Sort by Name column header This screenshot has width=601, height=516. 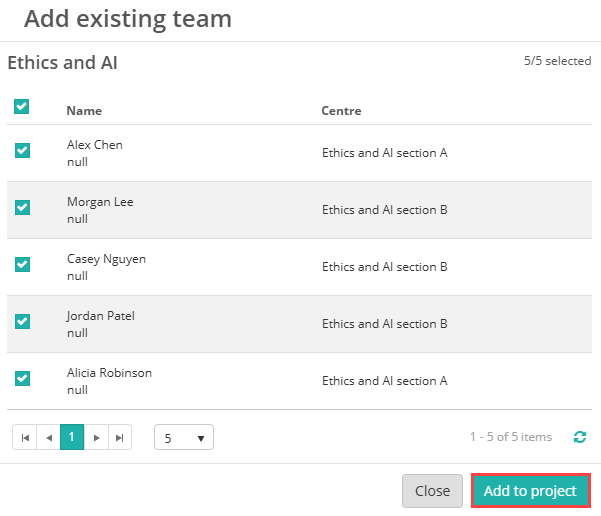pyautogui.click(x=84, y=111)
